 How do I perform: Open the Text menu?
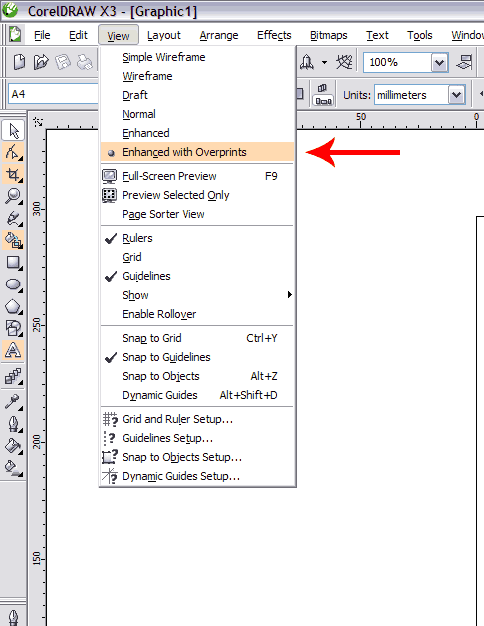point(377,35)
